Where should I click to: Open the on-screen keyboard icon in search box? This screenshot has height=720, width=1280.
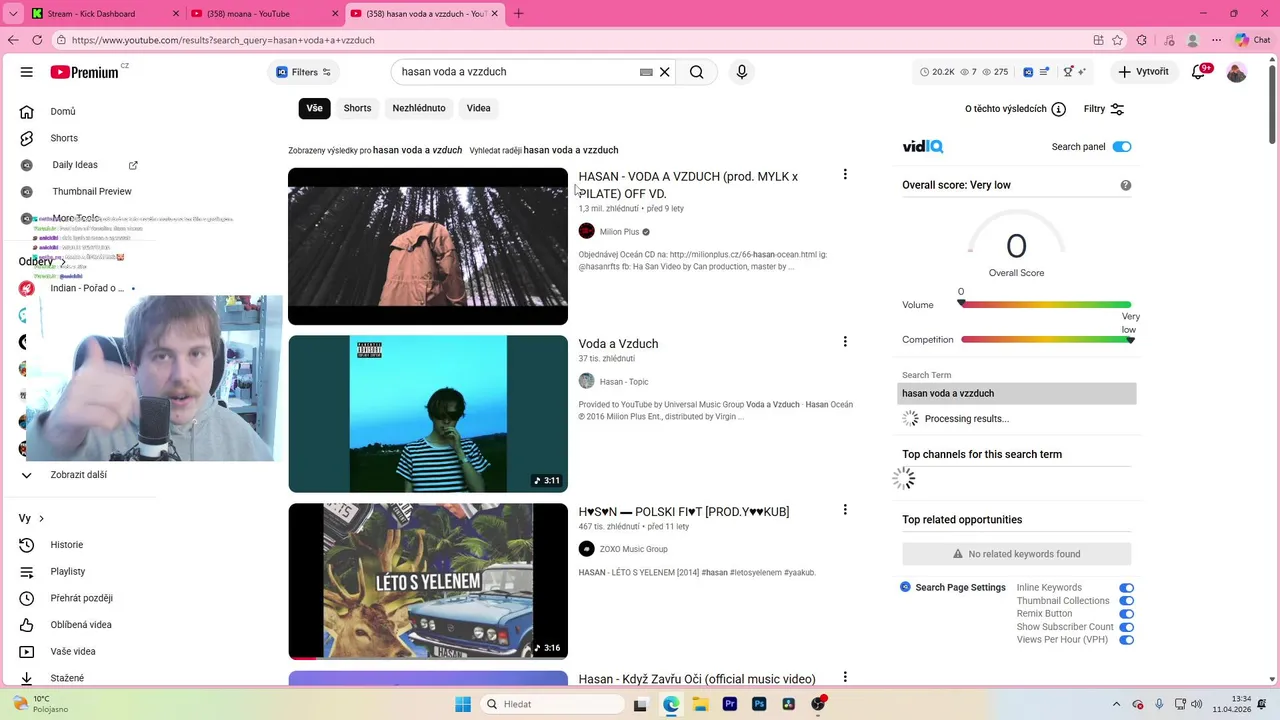point(646,72)
